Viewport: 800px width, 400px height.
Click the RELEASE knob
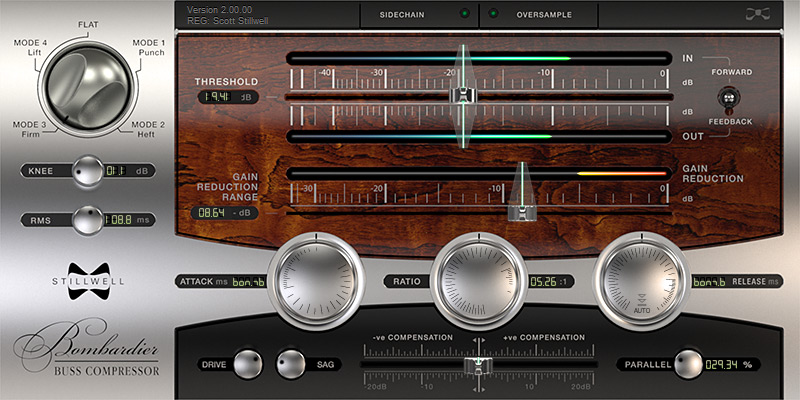tap(641, 282)
